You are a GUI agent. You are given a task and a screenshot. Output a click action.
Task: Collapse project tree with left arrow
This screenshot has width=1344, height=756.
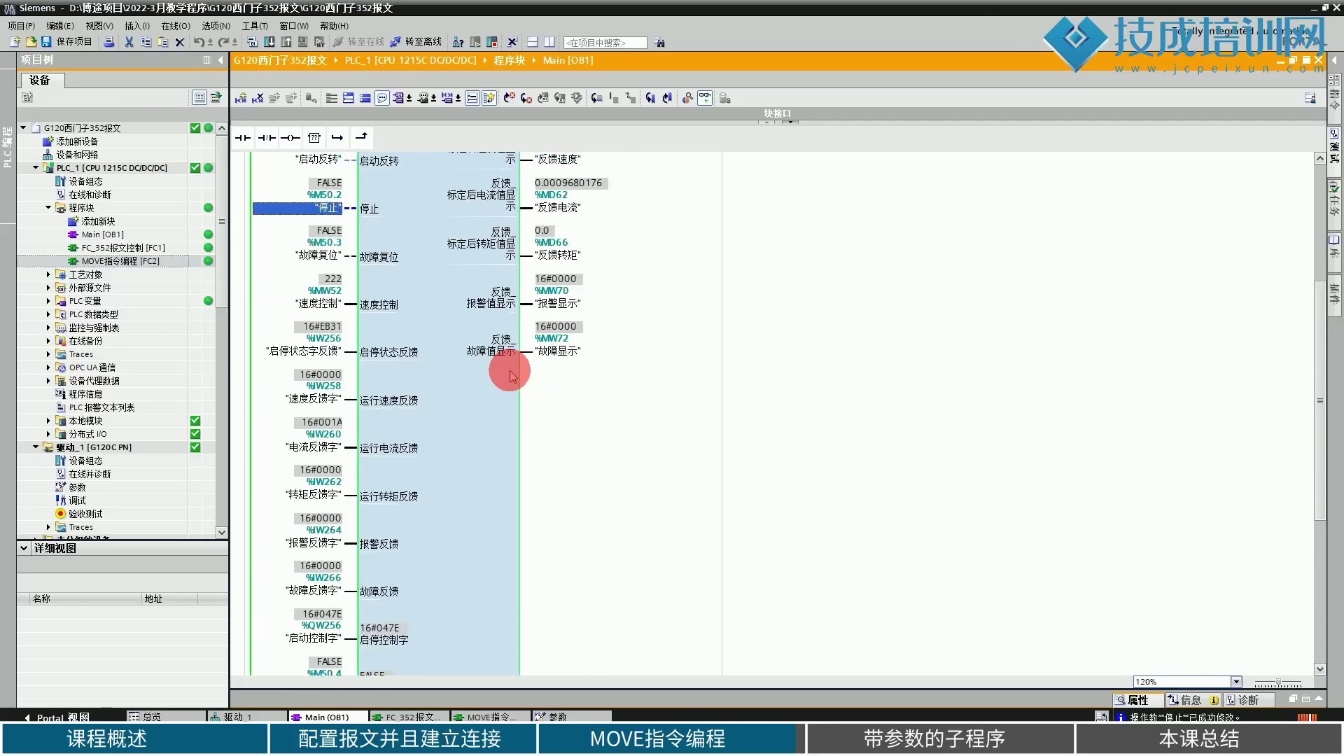point(221,60)
